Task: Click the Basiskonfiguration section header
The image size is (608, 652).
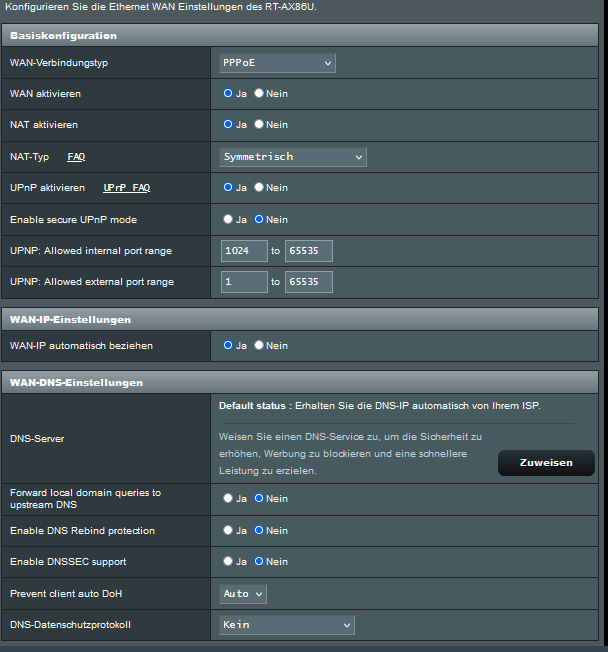Action: point(300,35)
